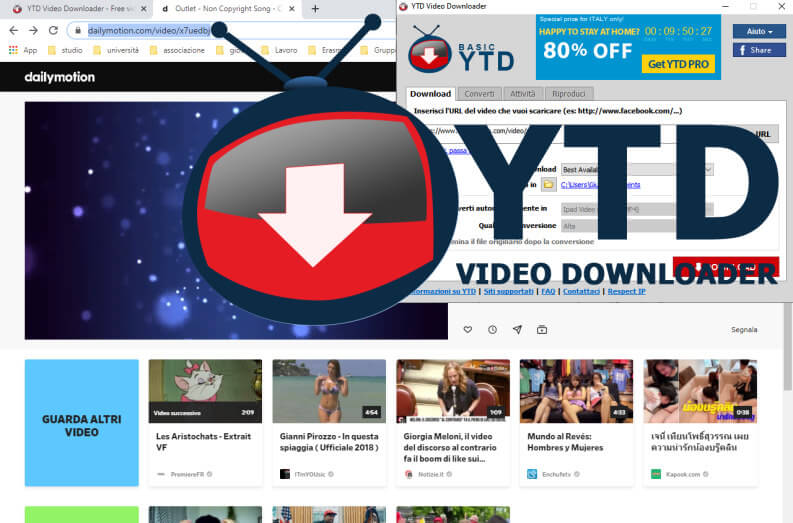The image size is (793, 523).
Task: Open the Contattaci link
Action: tap(581, 291)
